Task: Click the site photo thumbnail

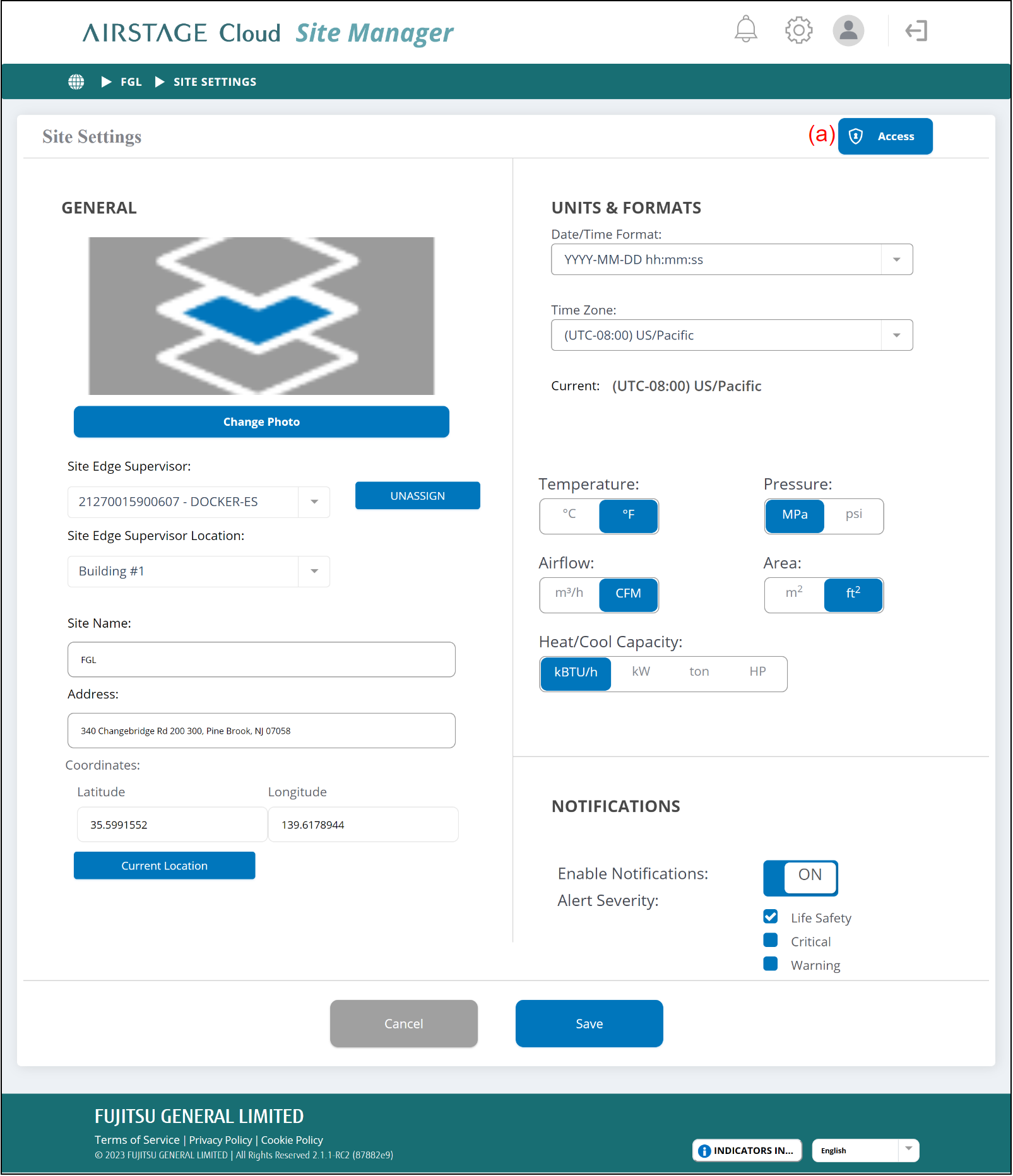Action: pos(261,316)
